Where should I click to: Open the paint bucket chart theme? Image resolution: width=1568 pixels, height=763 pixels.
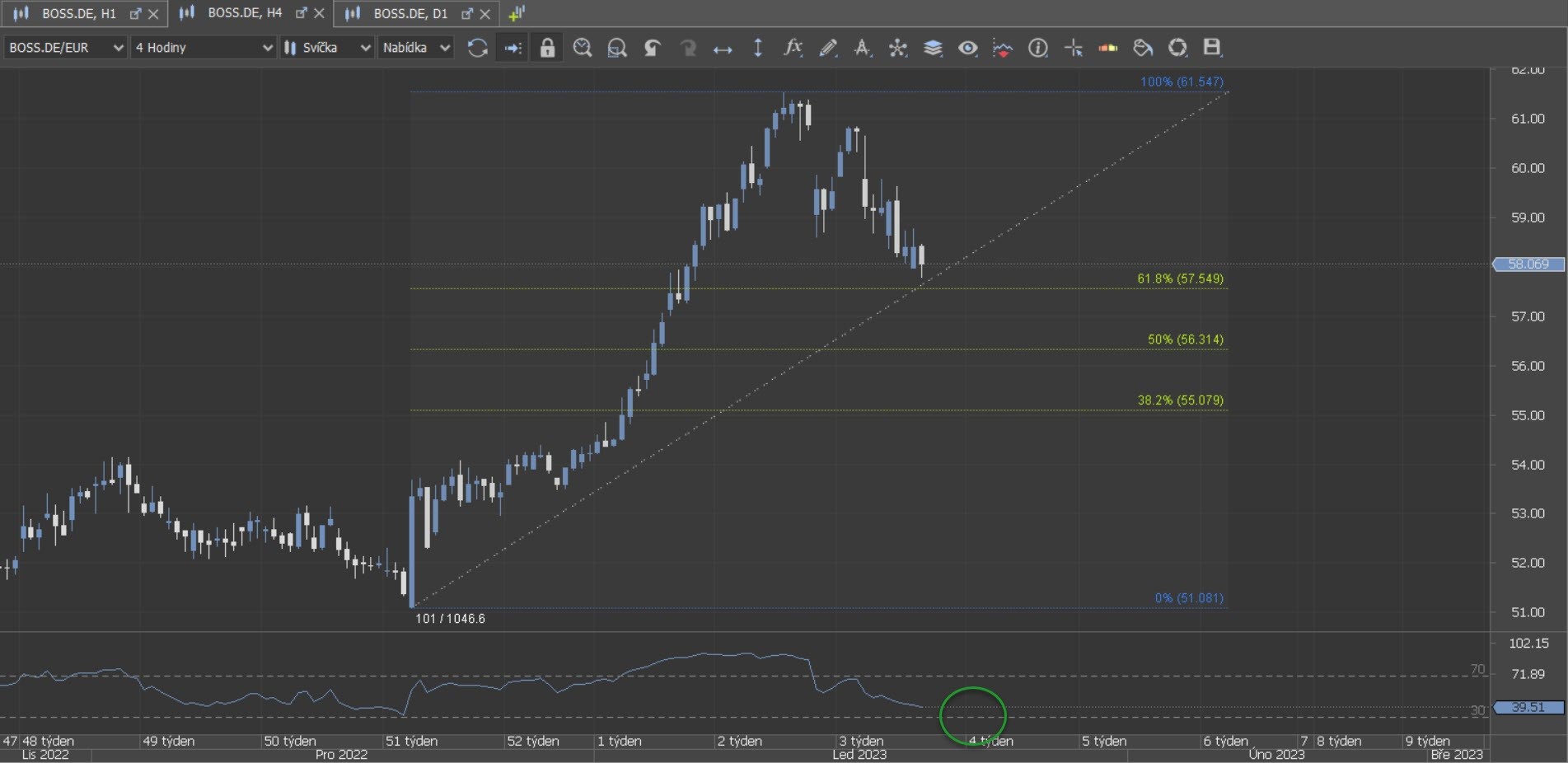tap(1143, 48)
